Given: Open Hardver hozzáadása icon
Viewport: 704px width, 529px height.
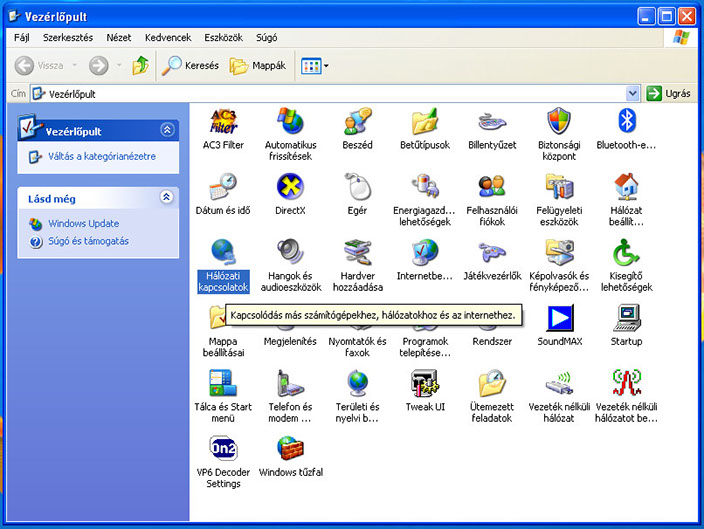Looking at the screenshot, I should (x=357, y=252).
